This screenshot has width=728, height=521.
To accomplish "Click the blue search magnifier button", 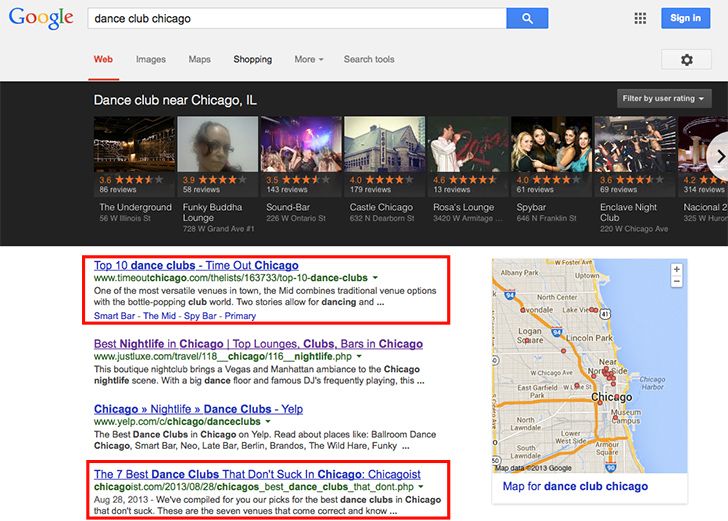I will click(x=527, y=18).
